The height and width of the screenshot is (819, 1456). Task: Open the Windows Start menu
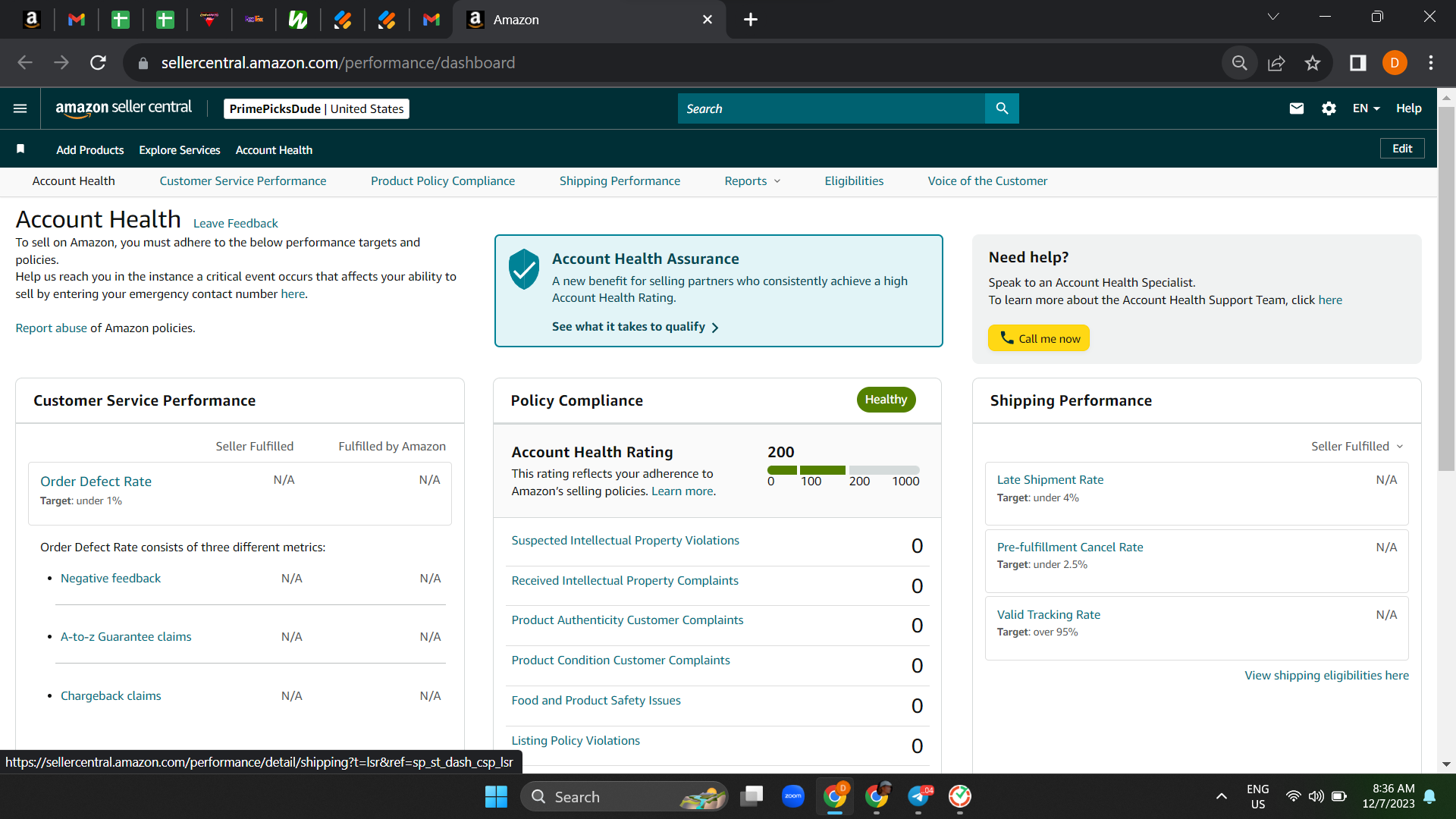[496, 796]
